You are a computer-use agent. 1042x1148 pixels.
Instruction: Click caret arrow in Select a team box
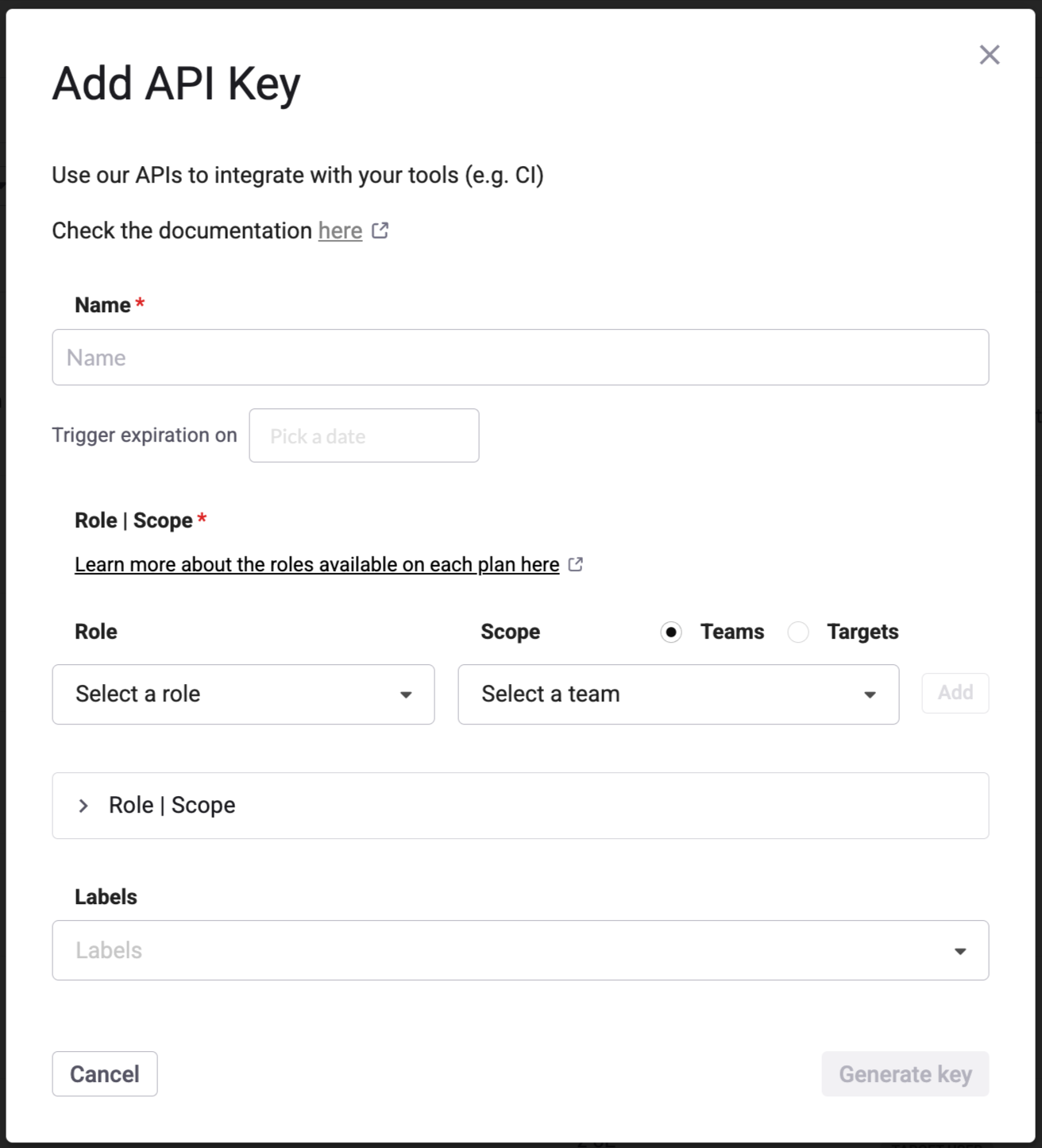coord(870,695)
